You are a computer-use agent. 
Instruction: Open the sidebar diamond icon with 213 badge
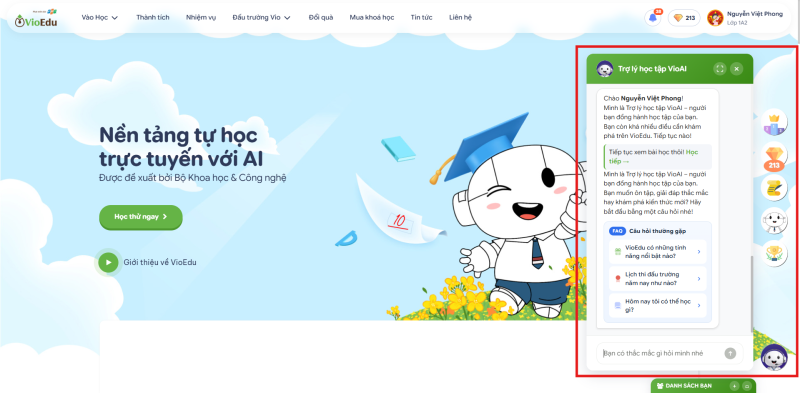(774, 157)
